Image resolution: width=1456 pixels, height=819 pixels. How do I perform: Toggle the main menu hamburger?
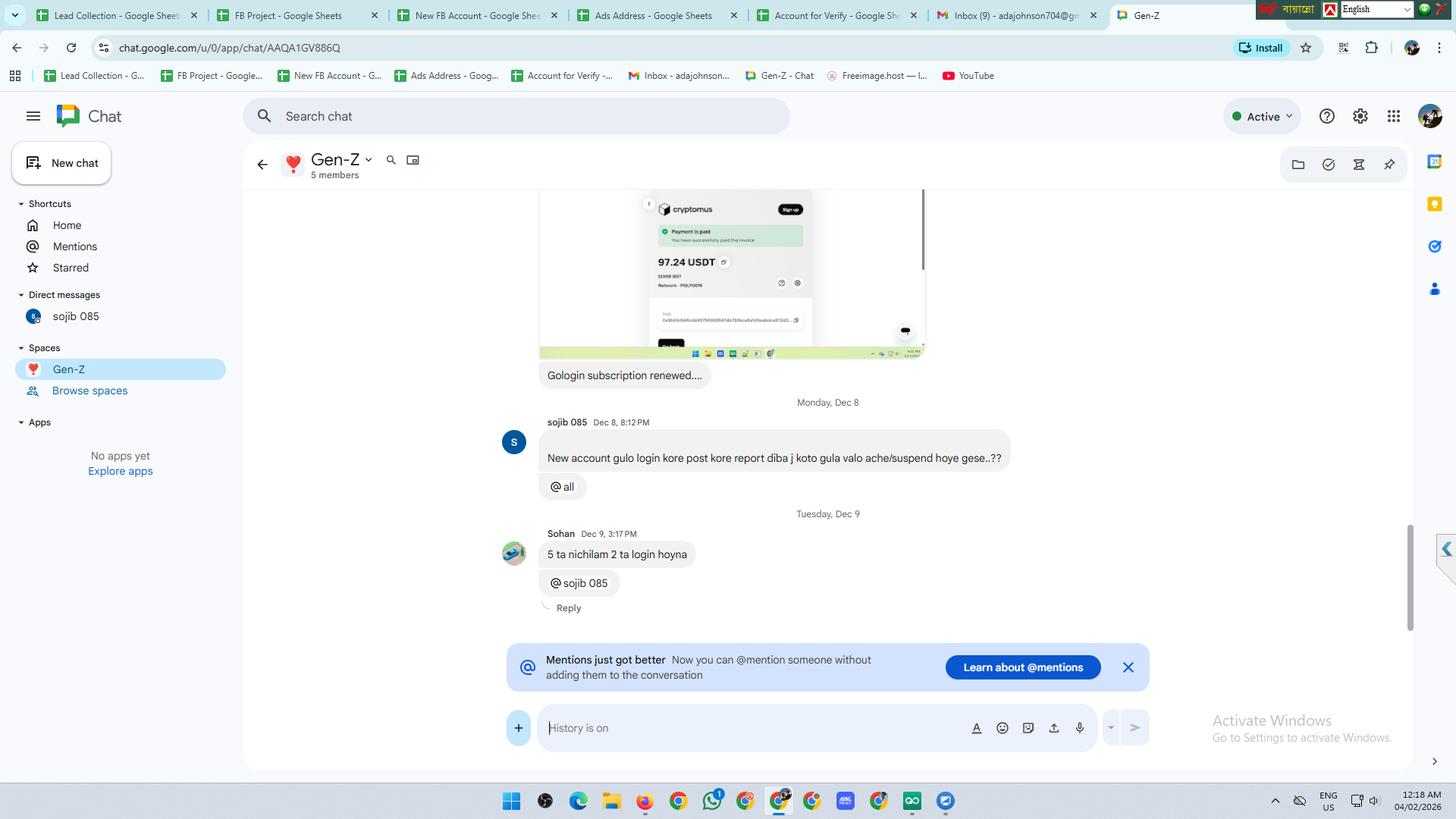(x=33, y=116)
